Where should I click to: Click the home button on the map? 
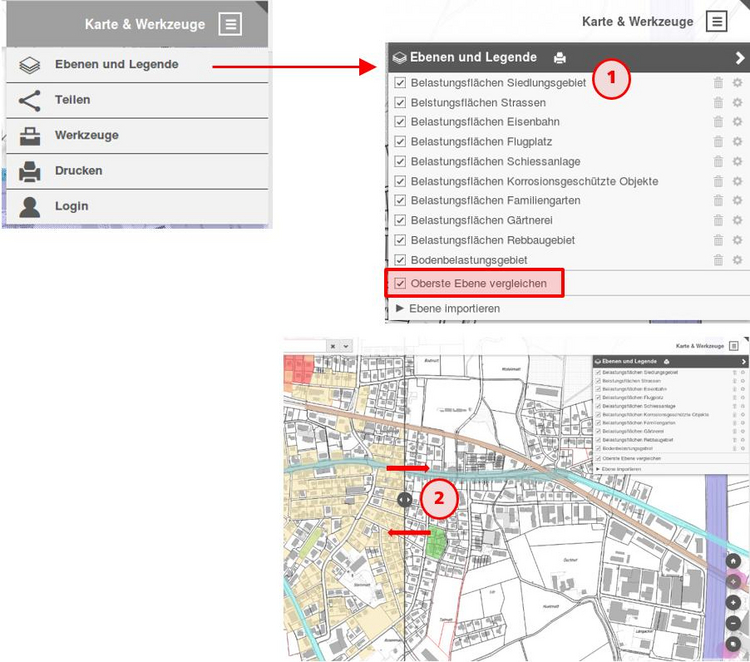click(x=733, y=561)
